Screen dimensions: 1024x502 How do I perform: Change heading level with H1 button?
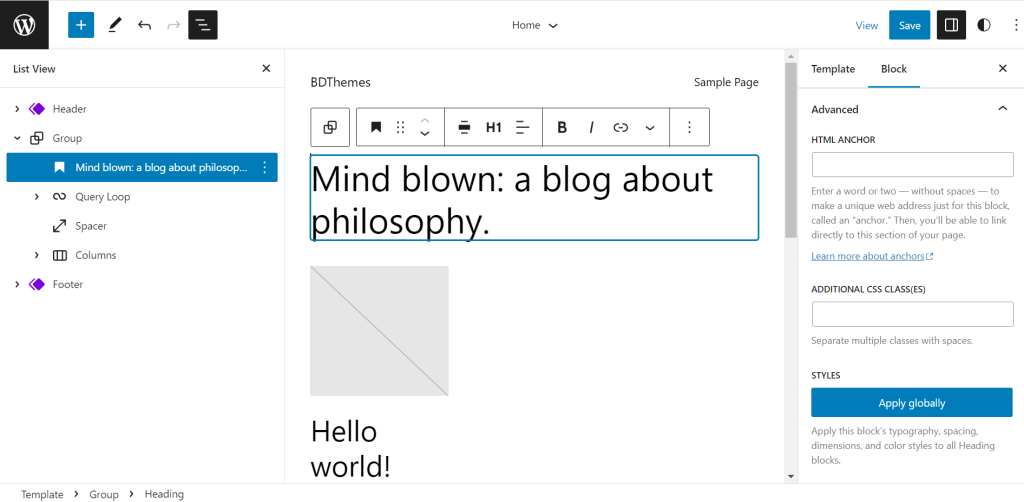pos(494,127)
